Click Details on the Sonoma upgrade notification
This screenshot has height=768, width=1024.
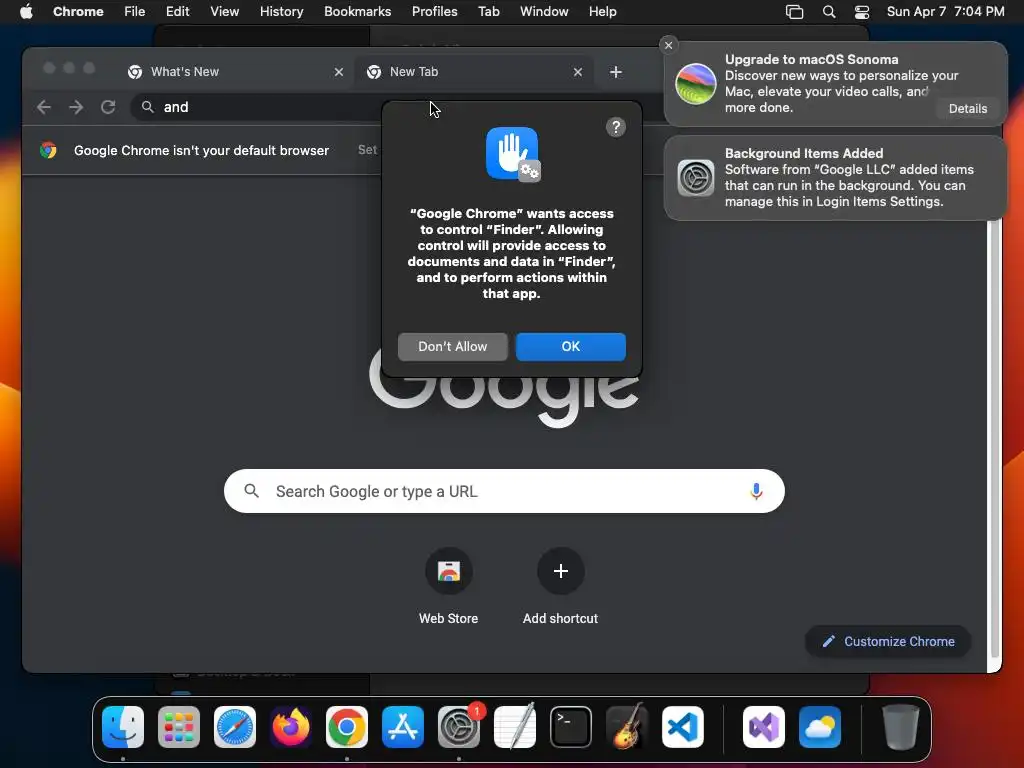967,108
